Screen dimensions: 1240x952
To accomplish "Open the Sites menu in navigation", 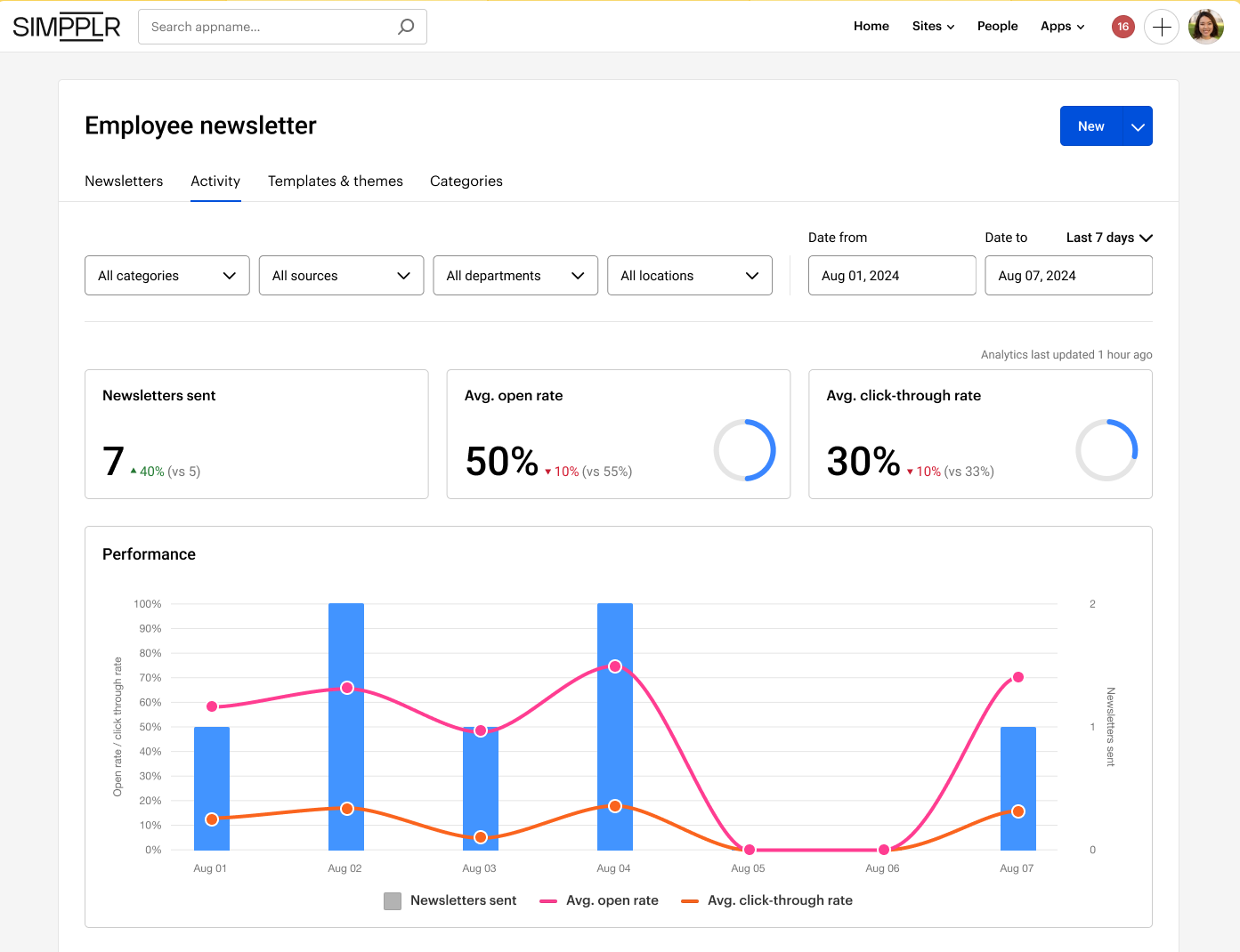I will click(x=933, y=27).
